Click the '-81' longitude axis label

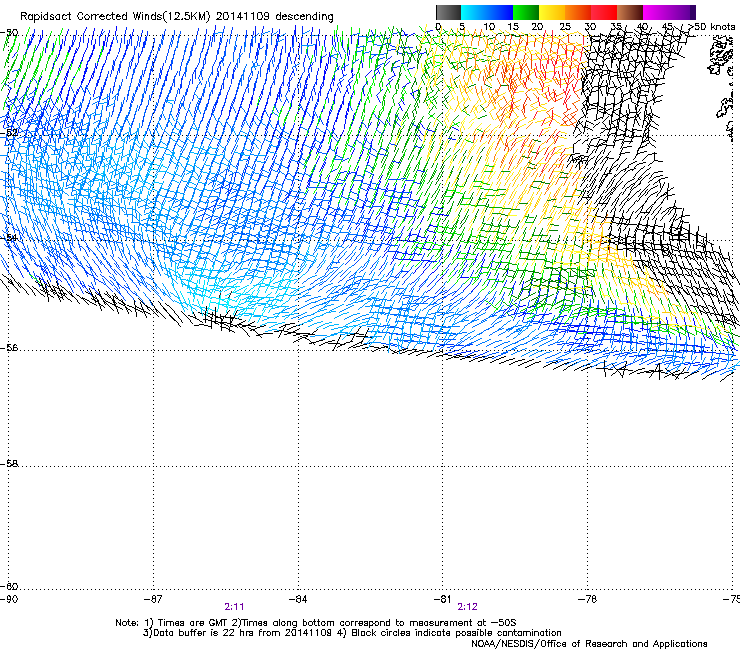(x=443, y=599)
